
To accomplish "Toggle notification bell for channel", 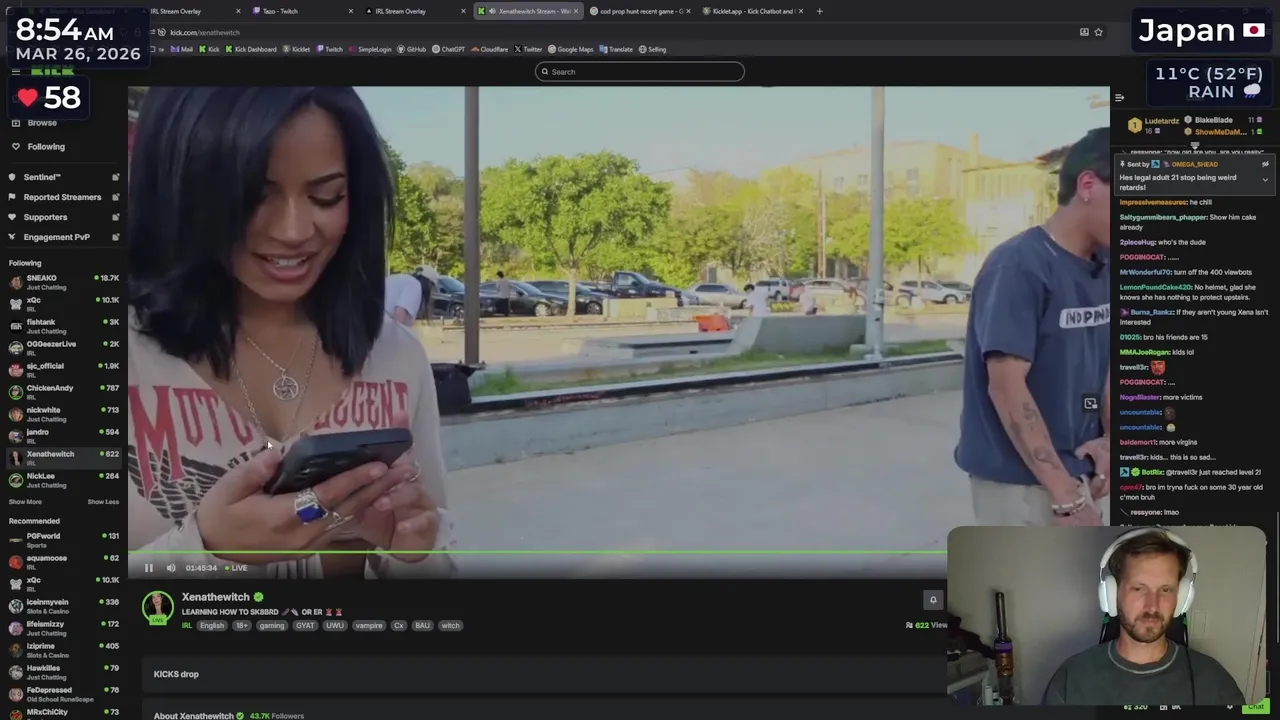I will (933, 600).
